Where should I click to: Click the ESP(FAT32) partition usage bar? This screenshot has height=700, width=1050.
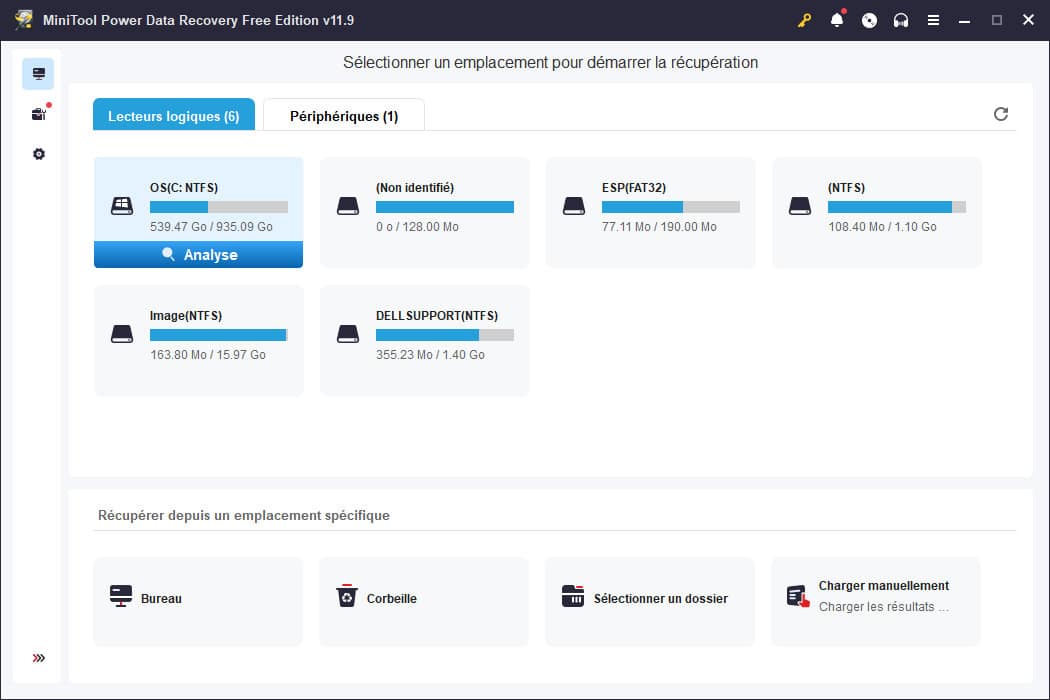click(x=671, y=207)
